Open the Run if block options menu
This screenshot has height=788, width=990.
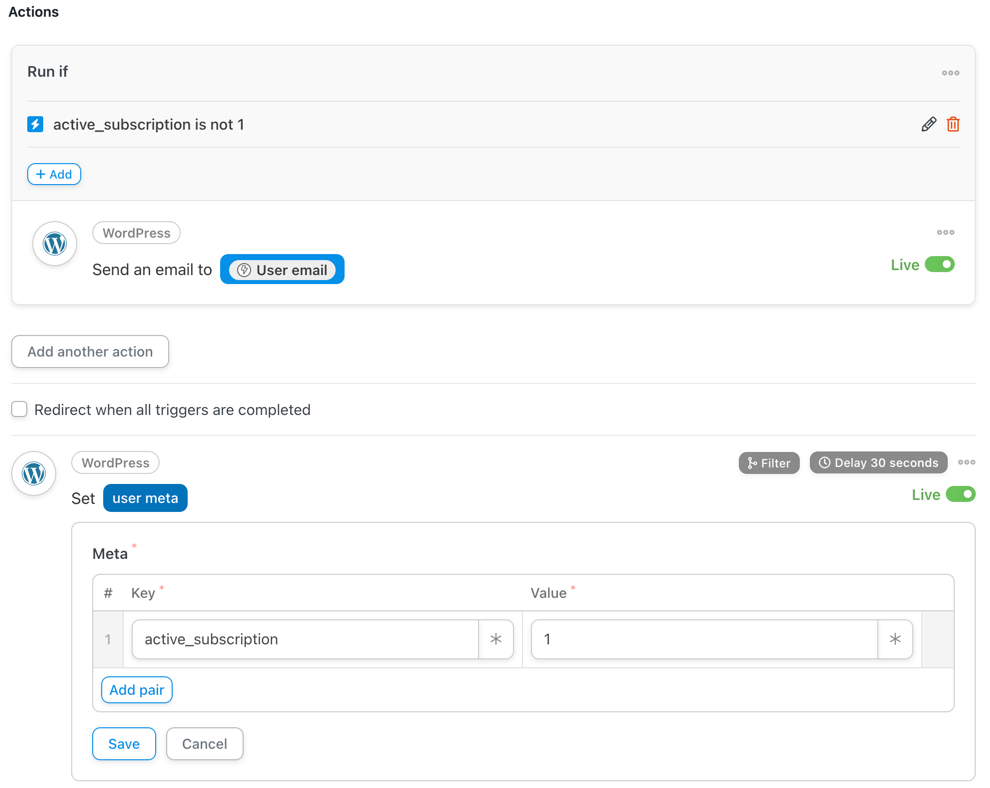click(x=950, y=73)
